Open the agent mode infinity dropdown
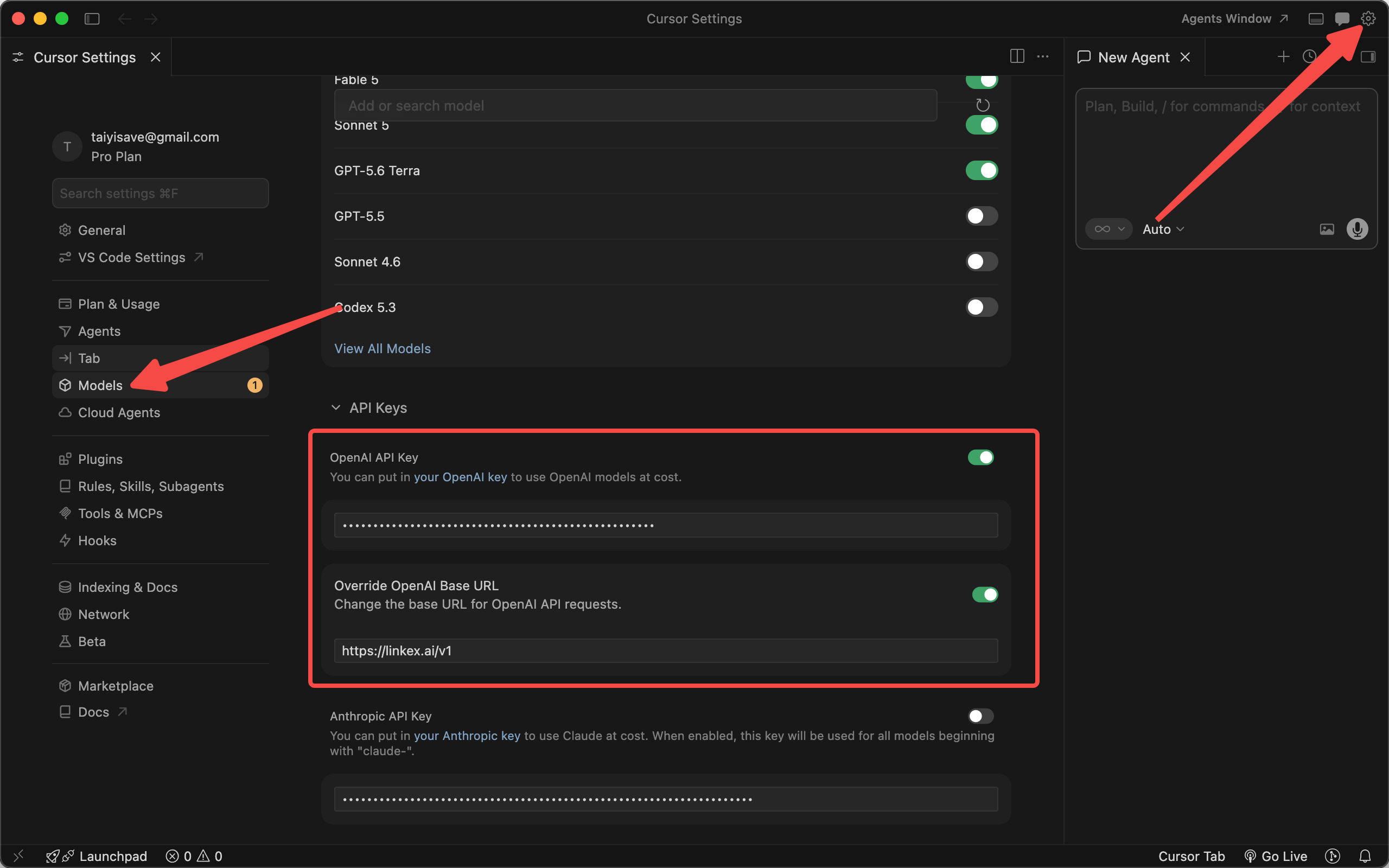1389x868 pixels. click(1108, 229)
